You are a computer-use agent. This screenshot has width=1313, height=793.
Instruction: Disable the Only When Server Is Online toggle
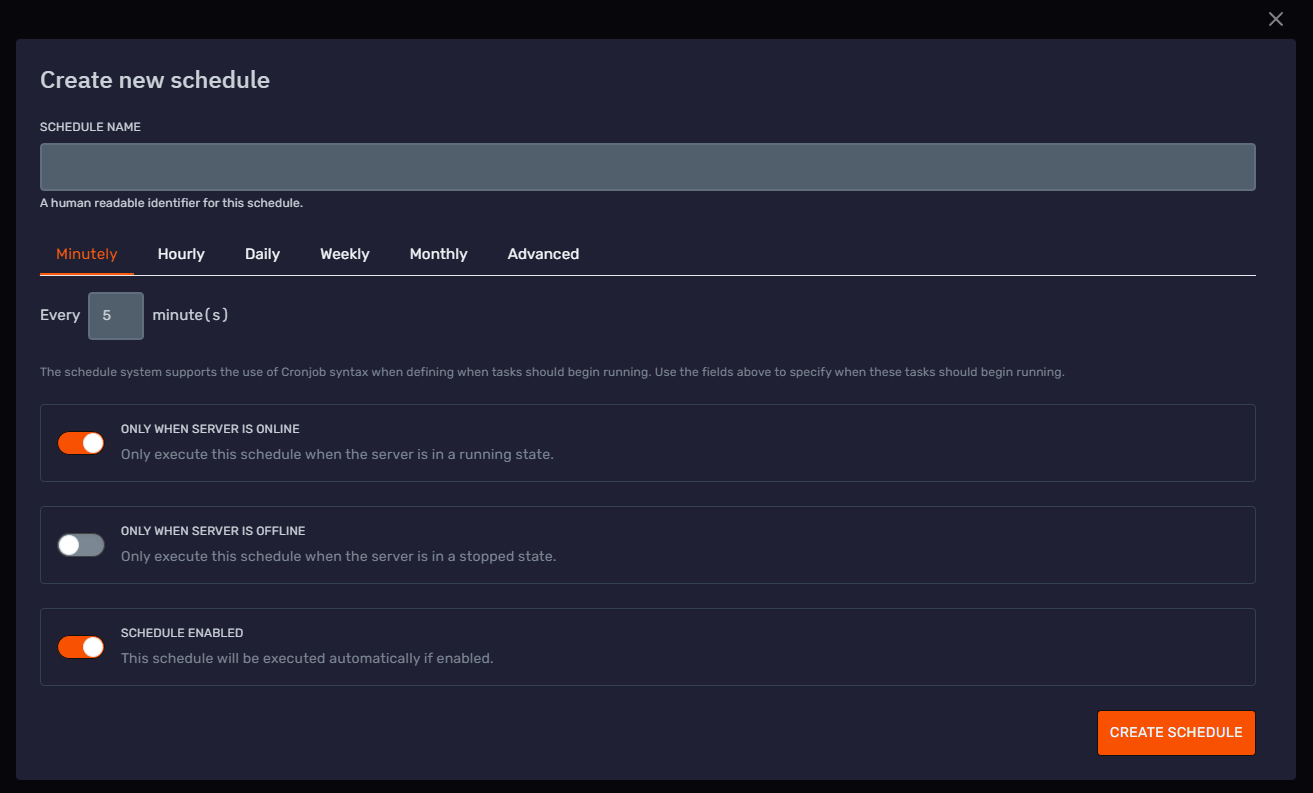point(81,443)
